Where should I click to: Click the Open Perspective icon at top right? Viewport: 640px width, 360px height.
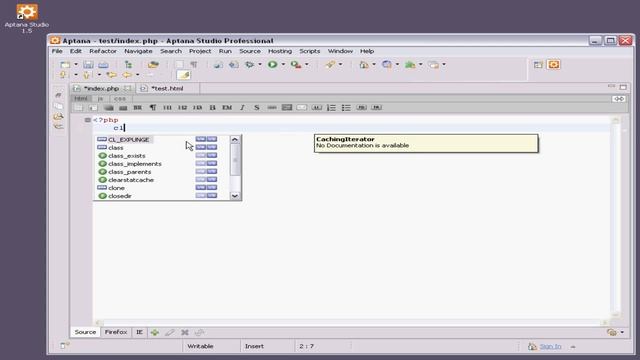tap(538, 64)
